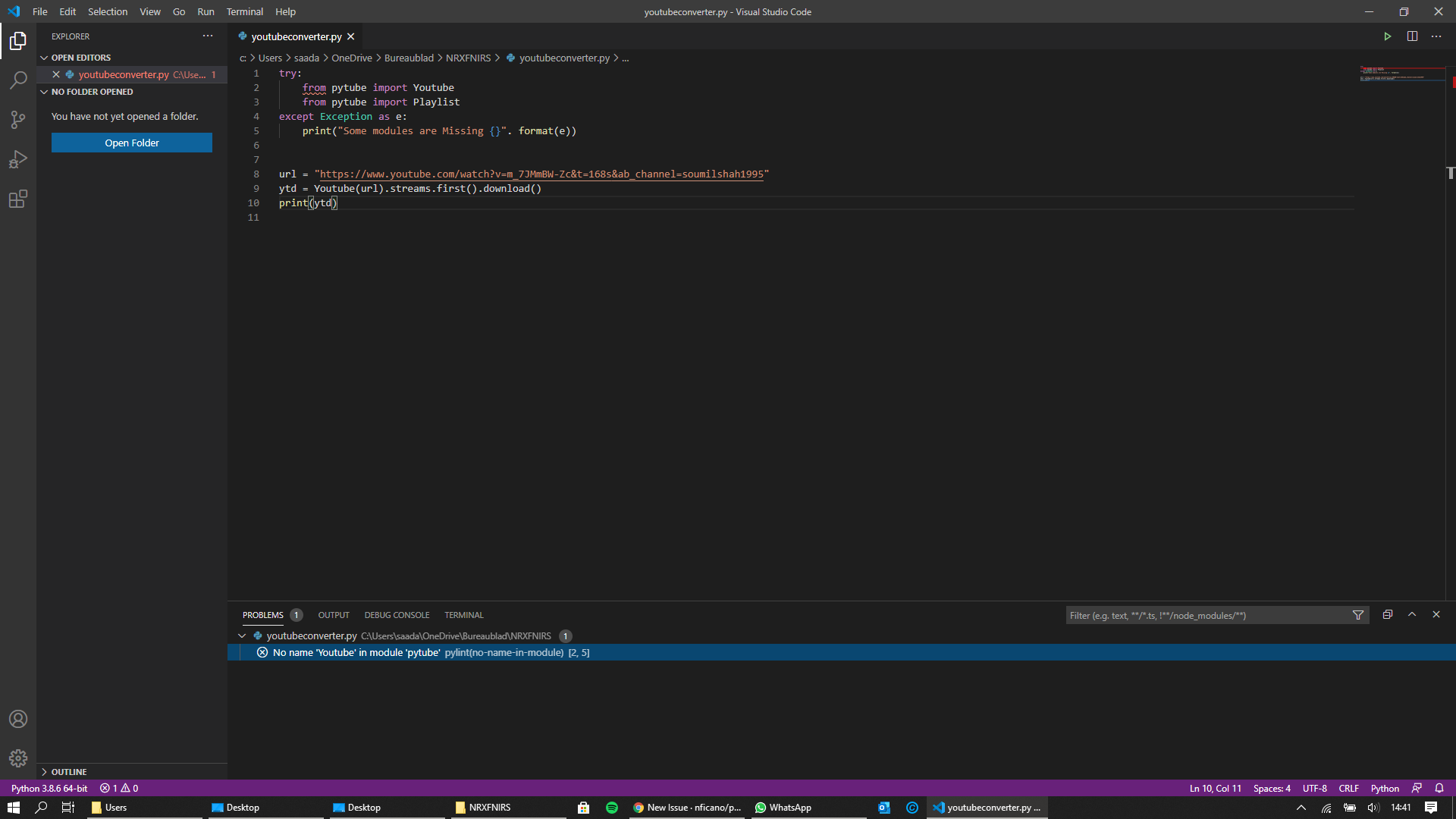Run the Python file with play icon
The height and width of the screenshot is (819, 1456).
1387,36
